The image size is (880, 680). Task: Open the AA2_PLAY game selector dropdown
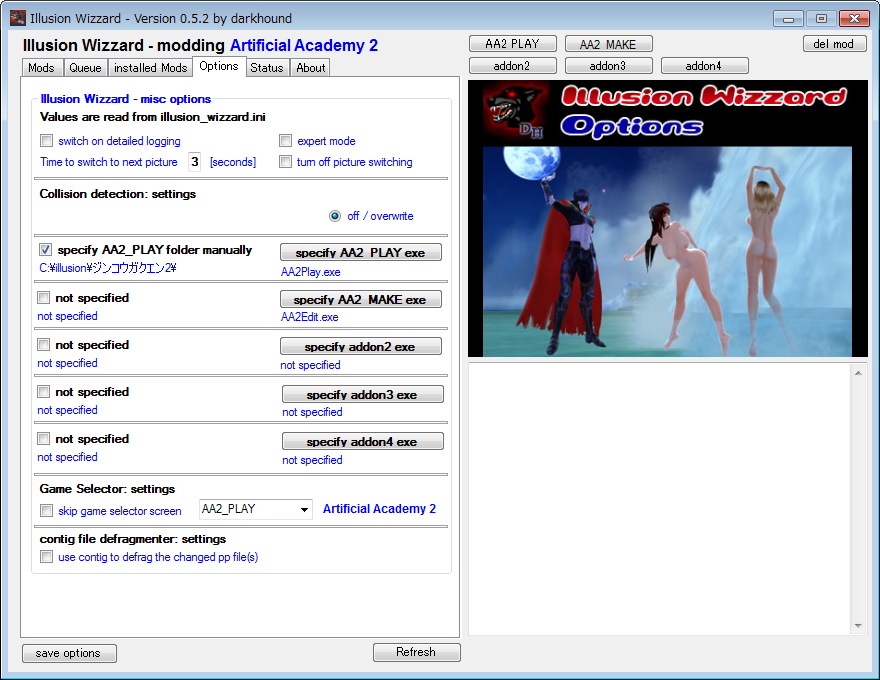(x=255, y=509)
